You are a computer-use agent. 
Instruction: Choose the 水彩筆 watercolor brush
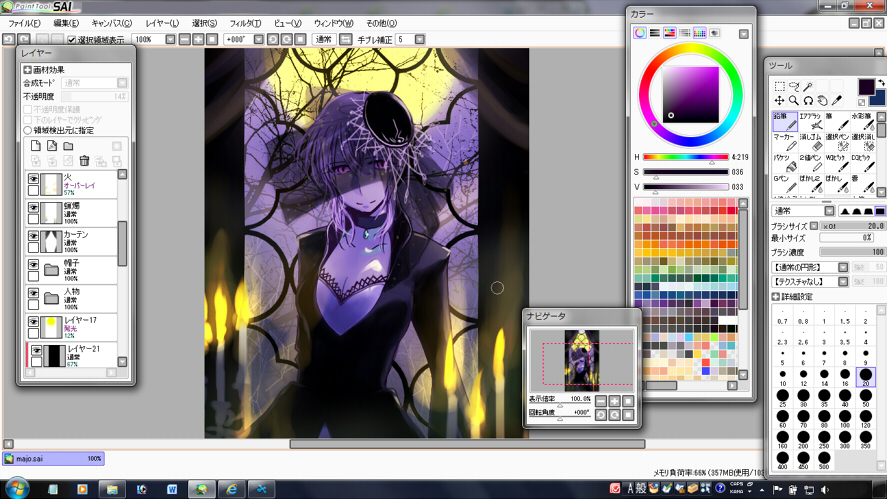(x=862, y=121)
